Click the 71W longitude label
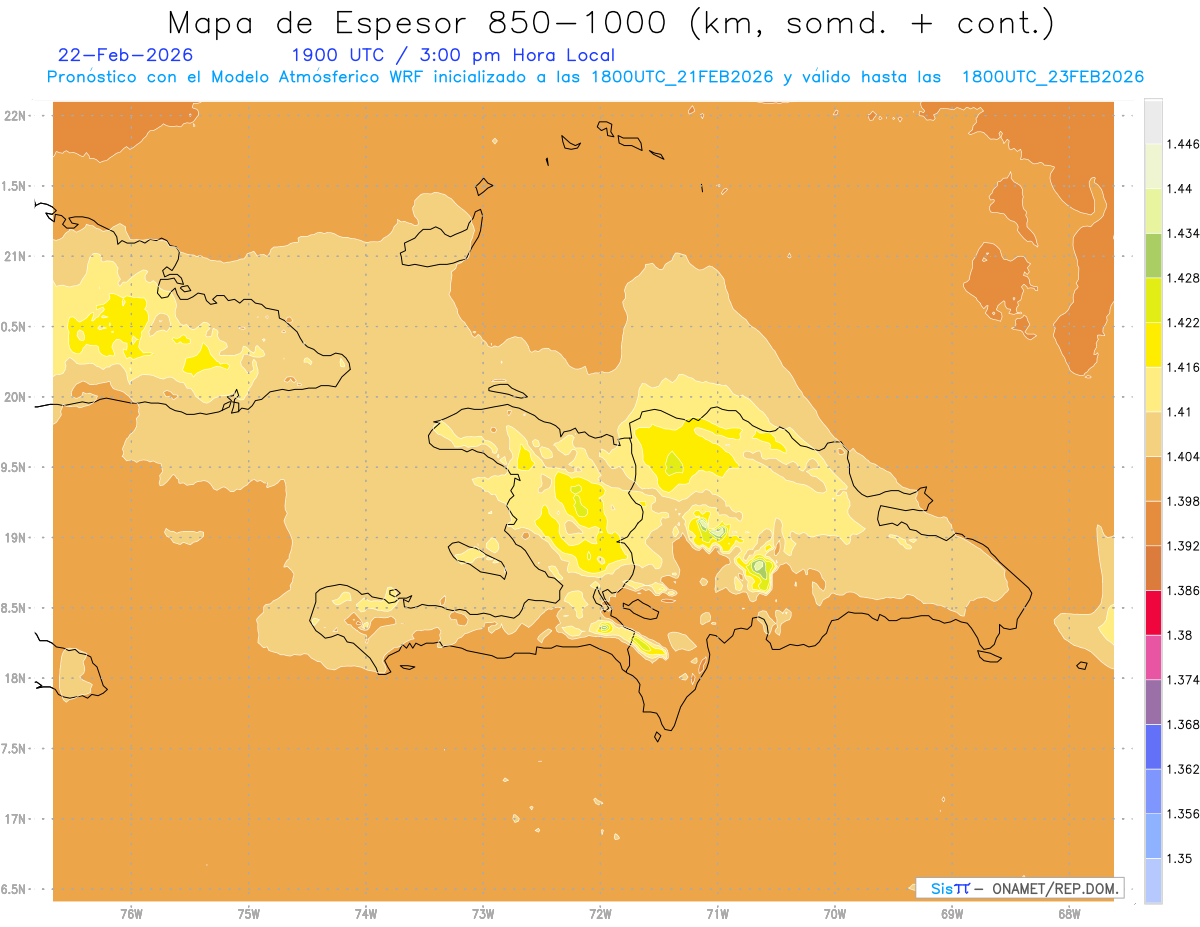Image resolution: width=1200 pixels, height=927 pixels. click(x=717, y=913)
